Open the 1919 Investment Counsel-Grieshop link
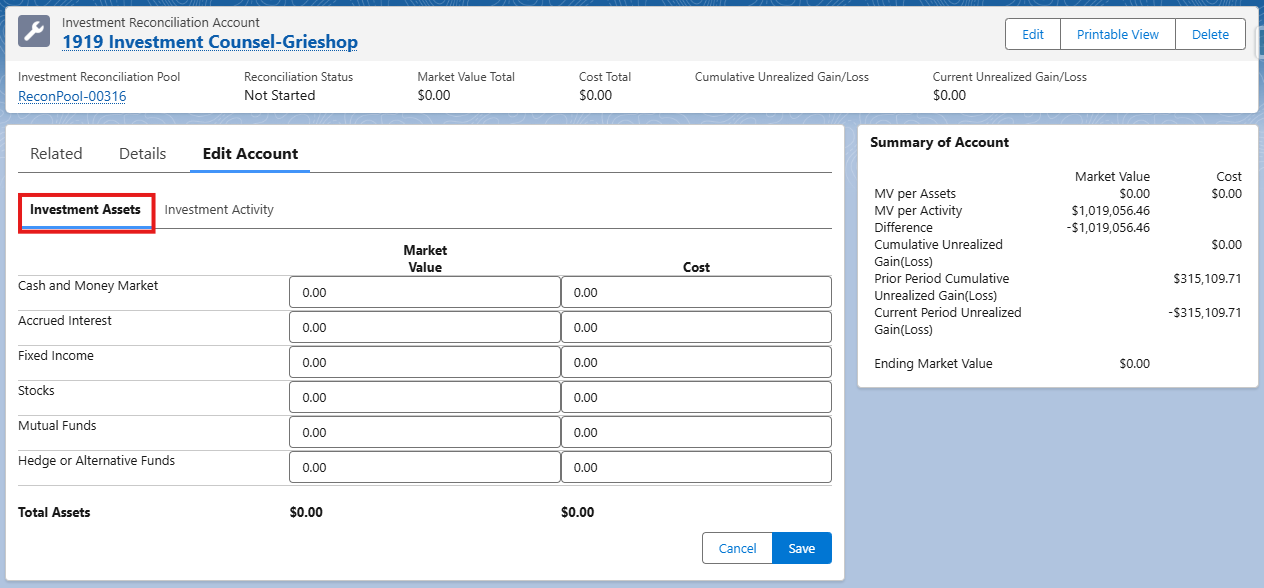1264x588 pixels. tap(210, 42)
